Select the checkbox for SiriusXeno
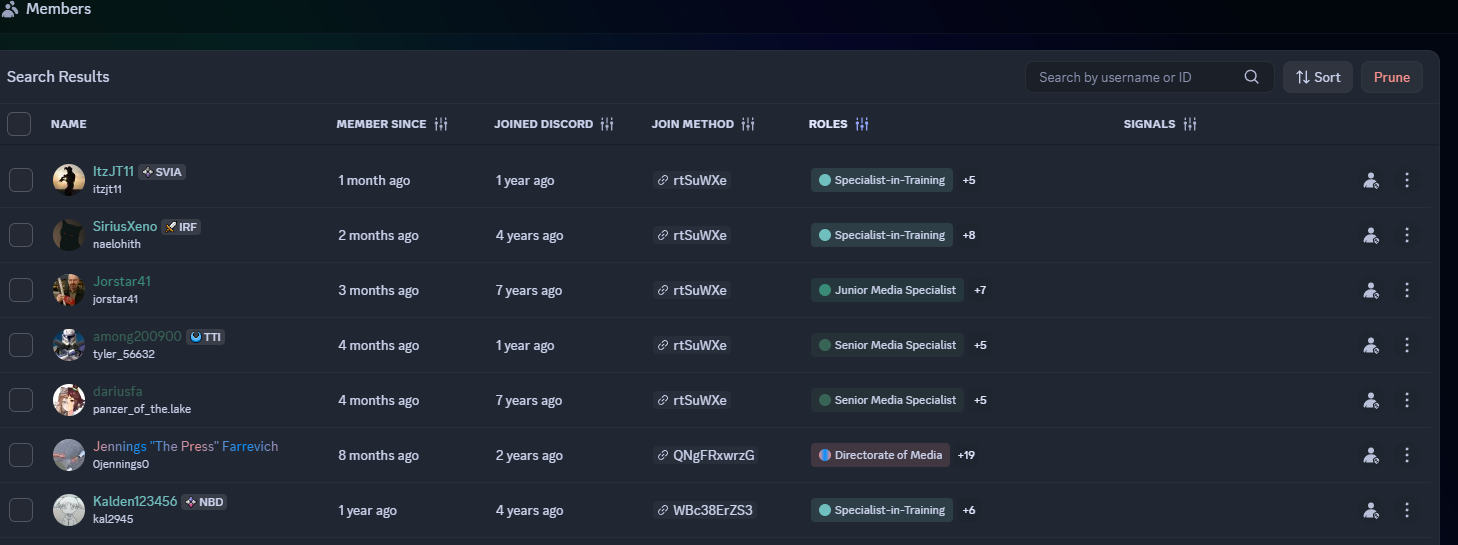1458x545 pixels. coord(21,235)
